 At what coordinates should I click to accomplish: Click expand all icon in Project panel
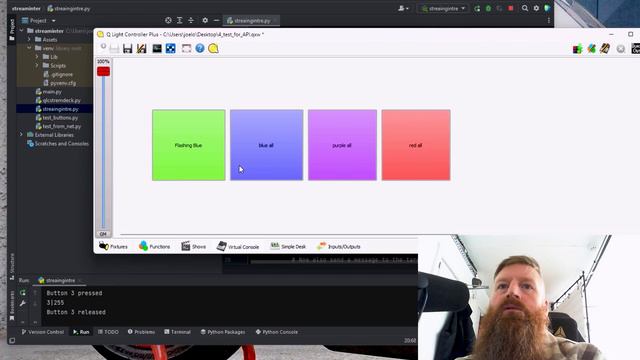pos(180,20)
